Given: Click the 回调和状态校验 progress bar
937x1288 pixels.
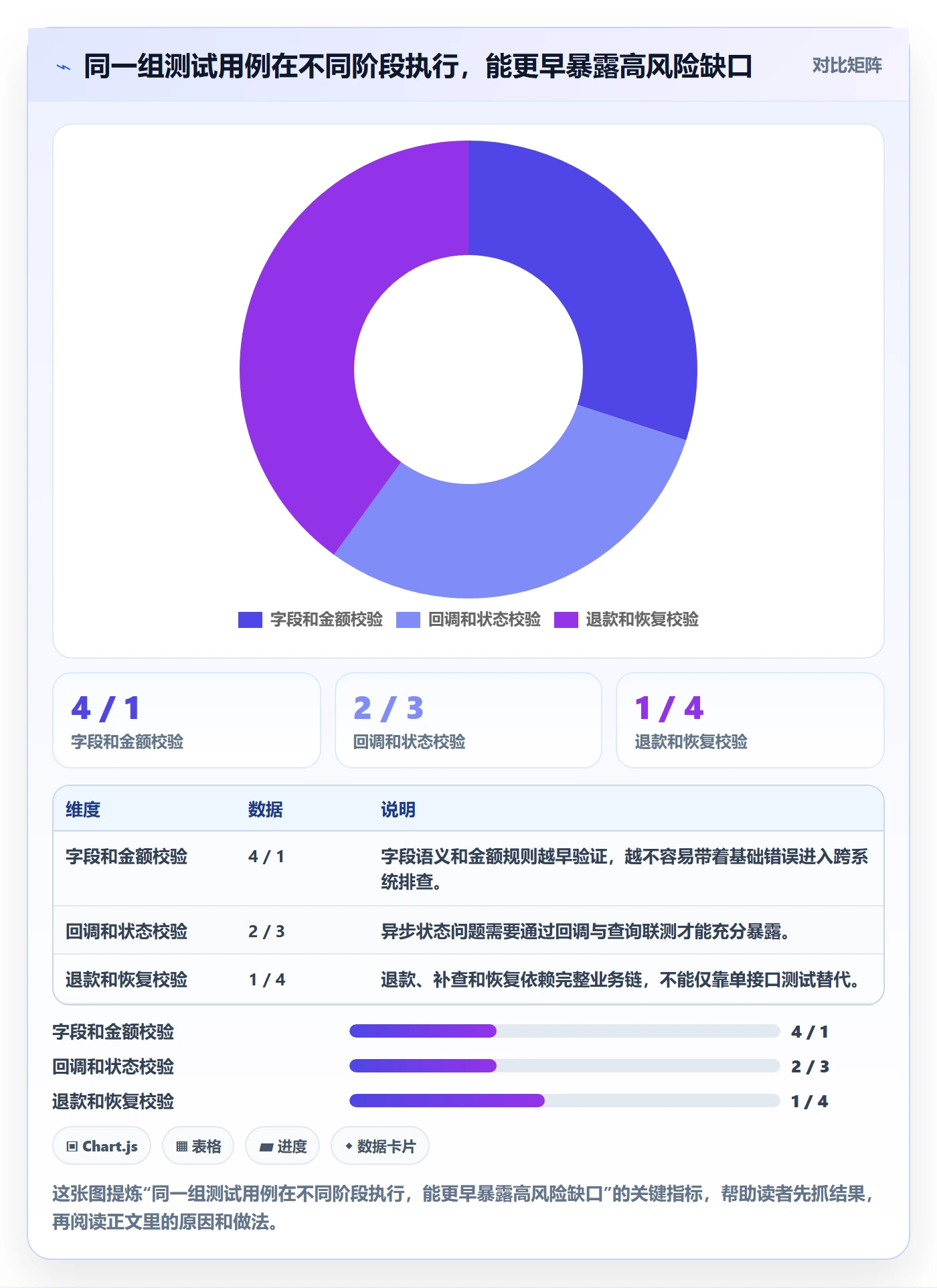Looking at the screenshot, I should pyautogui.click(x=564, y=1066).
